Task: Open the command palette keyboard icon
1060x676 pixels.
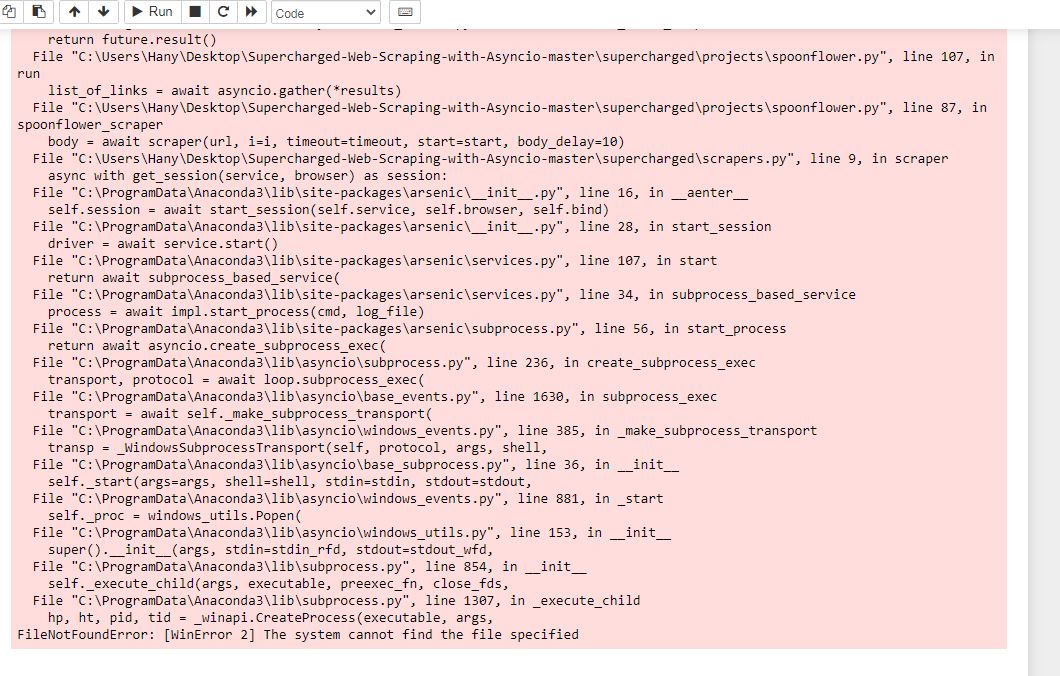Action: (x=405, y=11)
